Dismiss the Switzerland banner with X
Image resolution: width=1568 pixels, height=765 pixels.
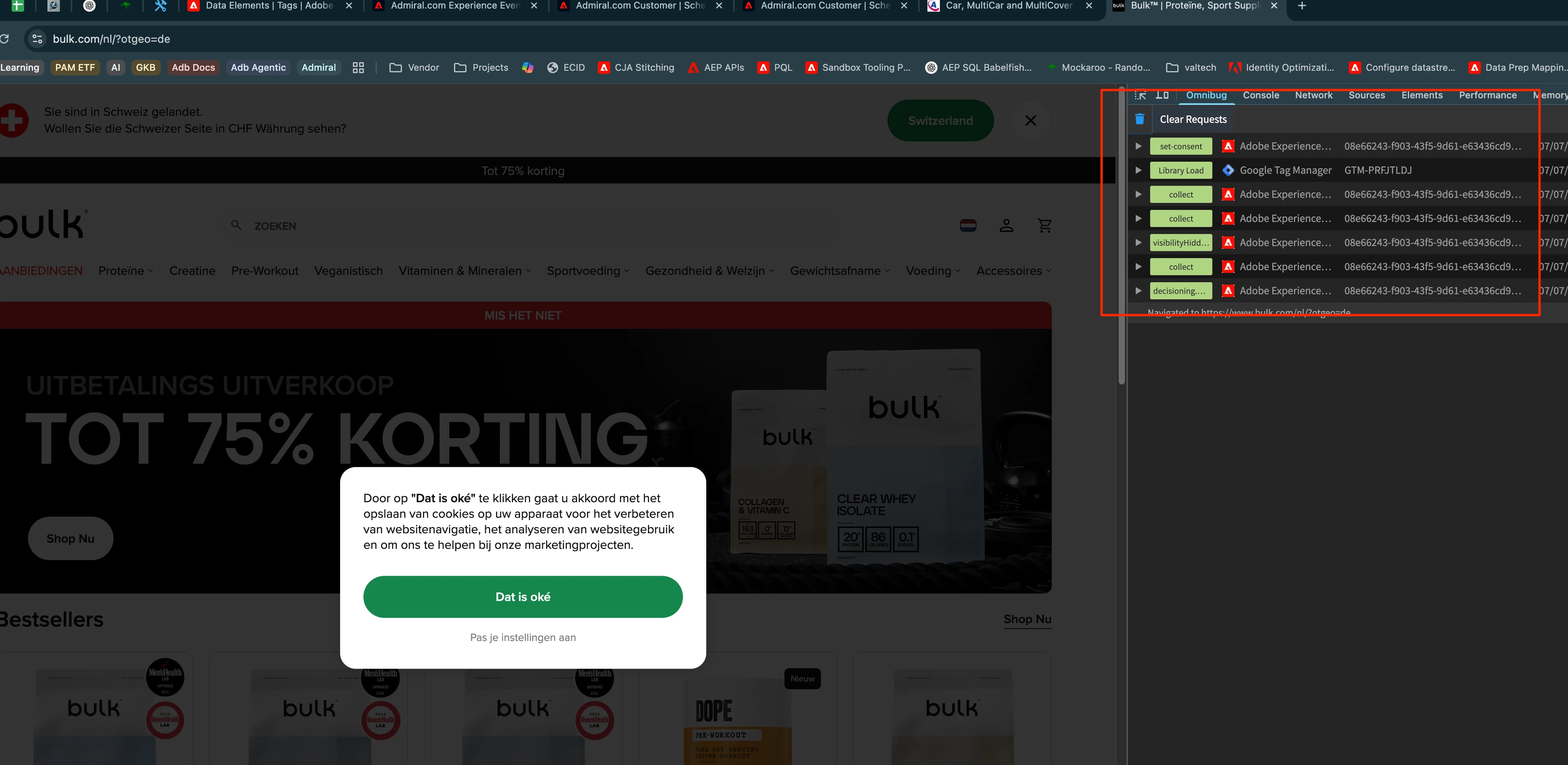point(1030,121)
